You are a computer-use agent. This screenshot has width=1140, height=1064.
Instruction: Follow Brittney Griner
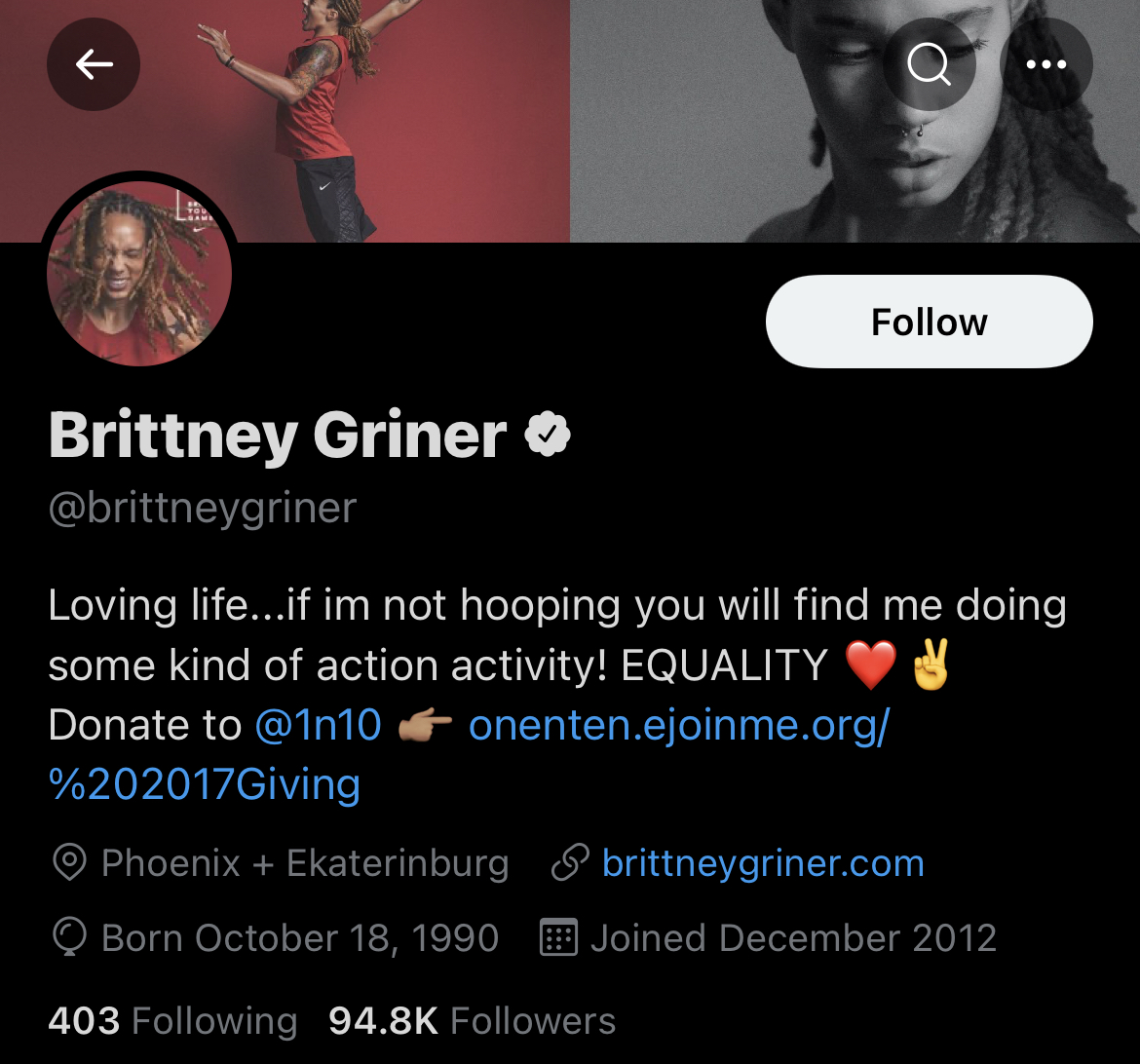point(930,322)
